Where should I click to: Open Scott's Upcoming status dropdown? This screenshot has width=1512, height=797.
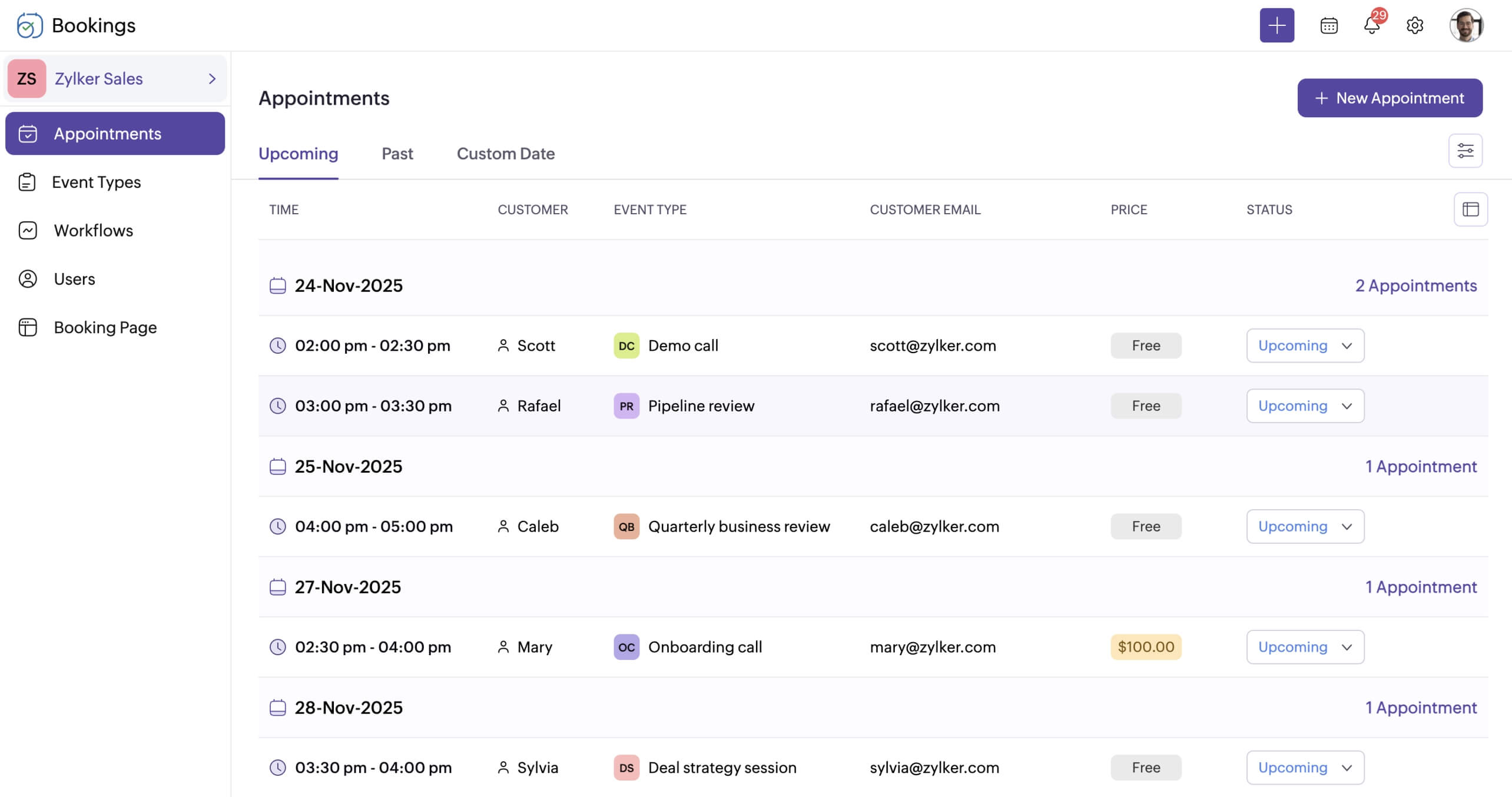1305,346
